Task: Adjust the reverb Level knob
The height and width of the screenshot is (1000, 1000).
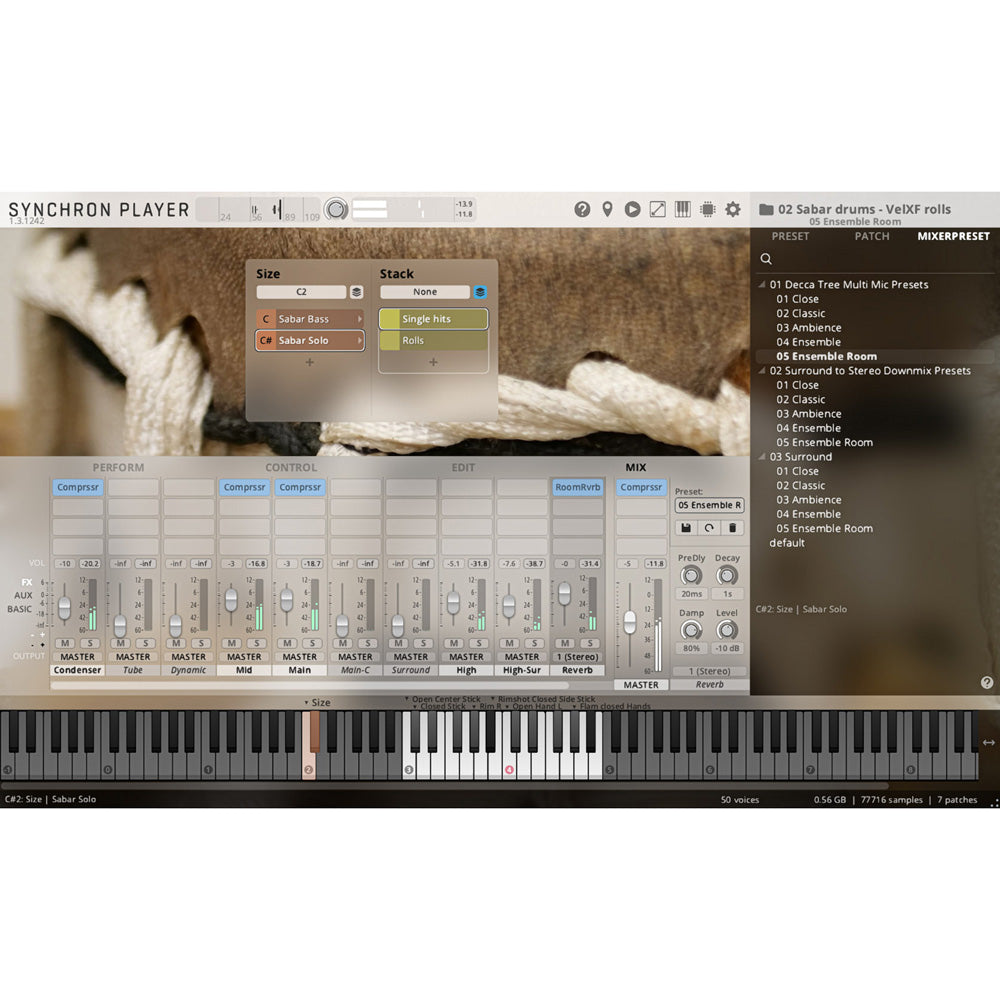Action: (727, 630)
